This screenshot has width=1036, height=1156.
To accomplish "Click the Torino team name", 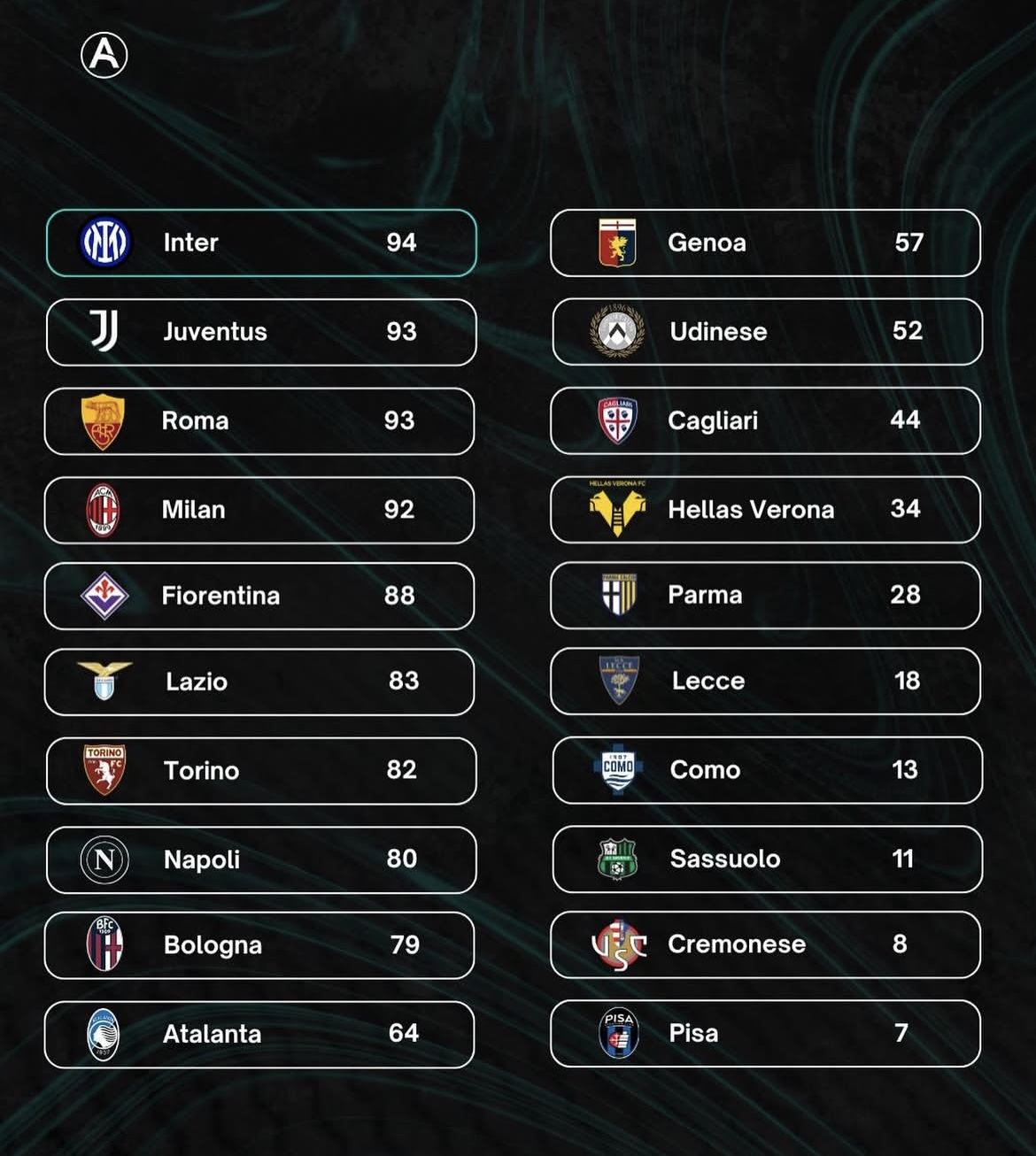I will [201, 771].
